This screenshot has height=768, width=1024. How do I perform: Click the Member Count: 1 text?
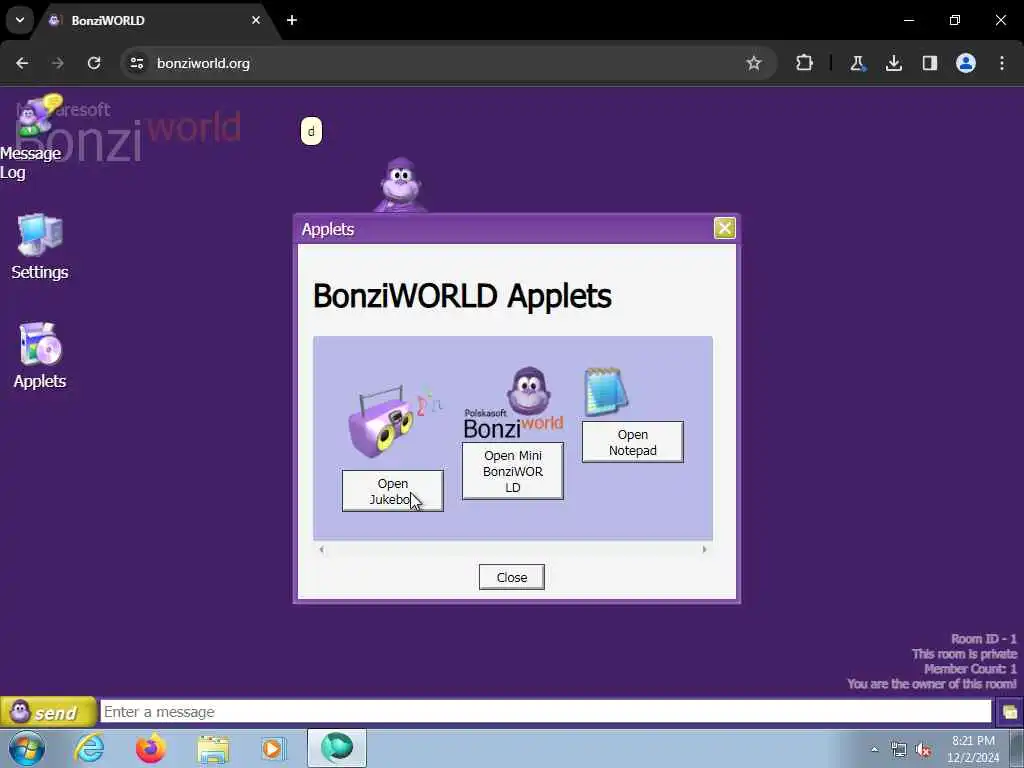click(970, 669)
